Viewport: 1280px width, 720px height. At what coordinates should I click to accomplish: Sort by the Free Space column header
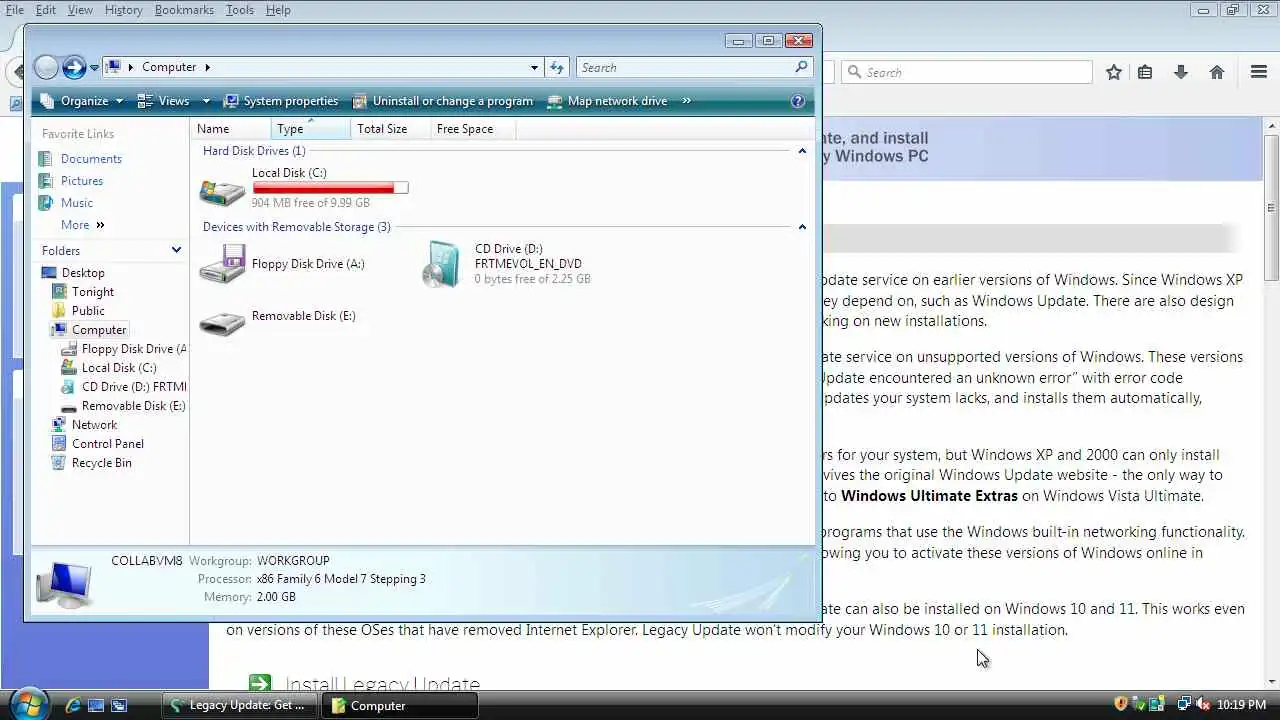(475, 129)
